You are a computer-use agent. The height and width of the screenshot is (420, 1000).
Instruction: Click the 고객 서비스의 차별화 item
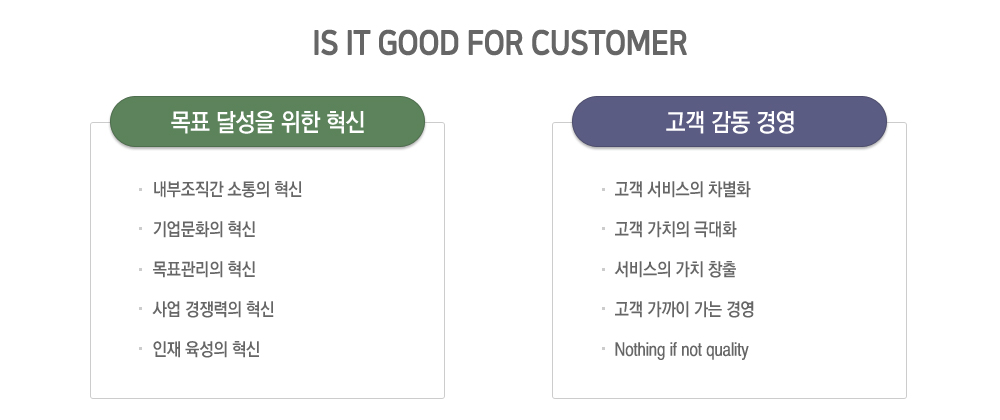tap(682, 189)
